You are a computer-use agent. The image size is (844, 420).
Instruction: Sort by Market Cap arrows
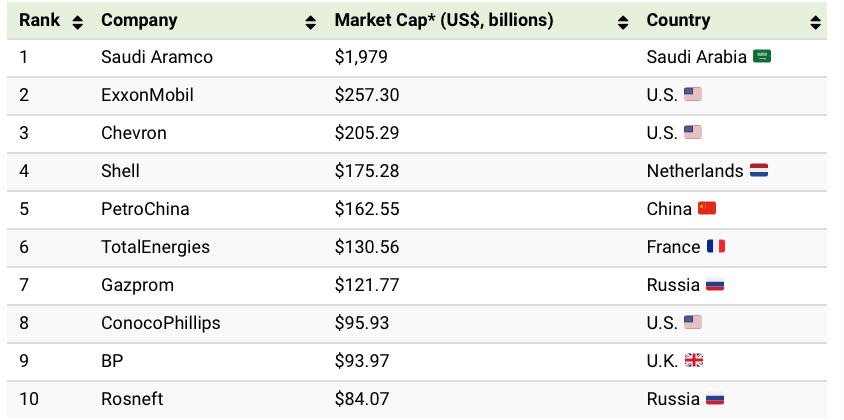pyautogui.click(x=624, y=21)
